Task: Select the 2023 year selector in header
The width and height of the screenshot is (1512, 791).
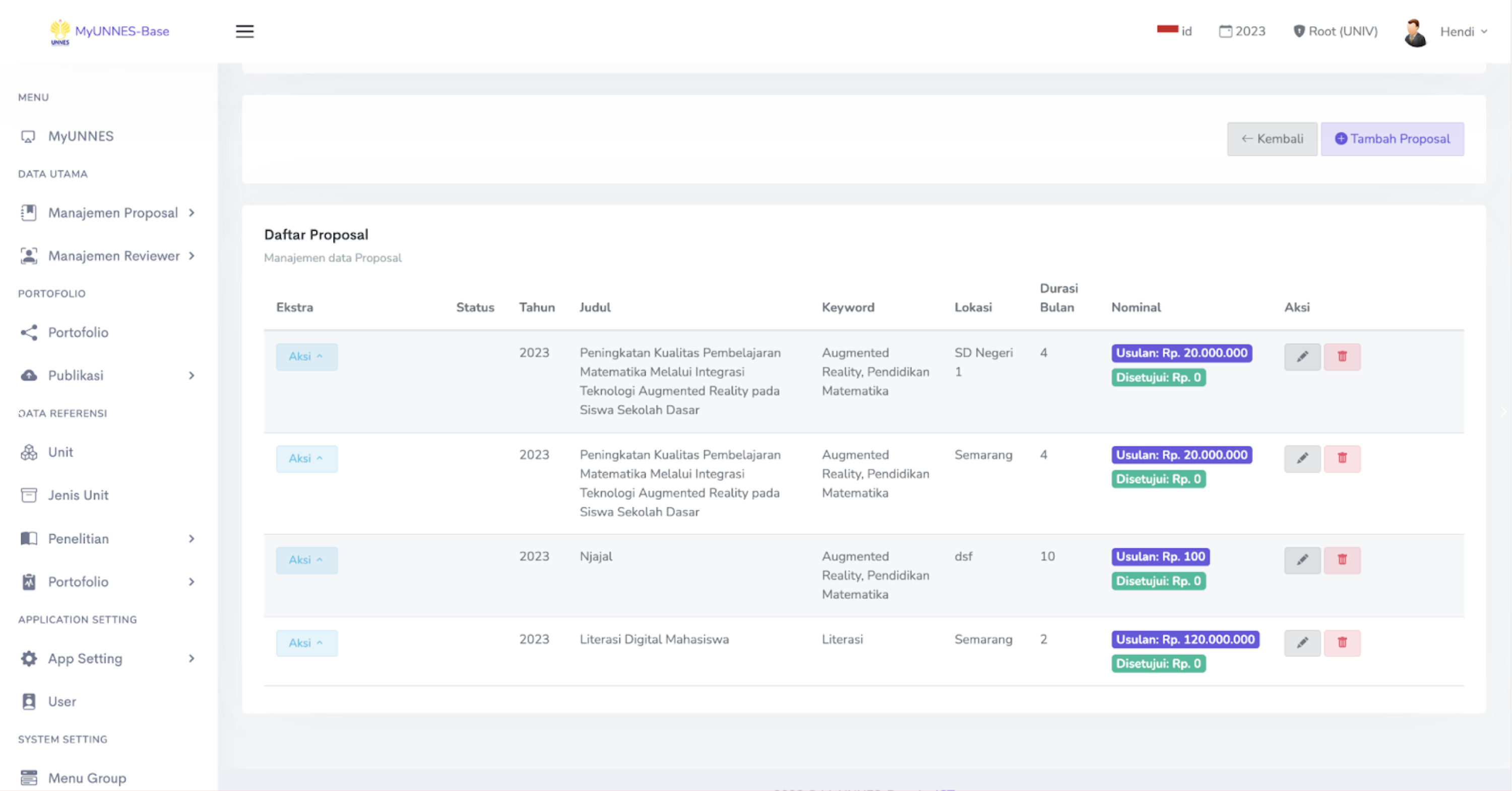Action: pos(1242,32)
